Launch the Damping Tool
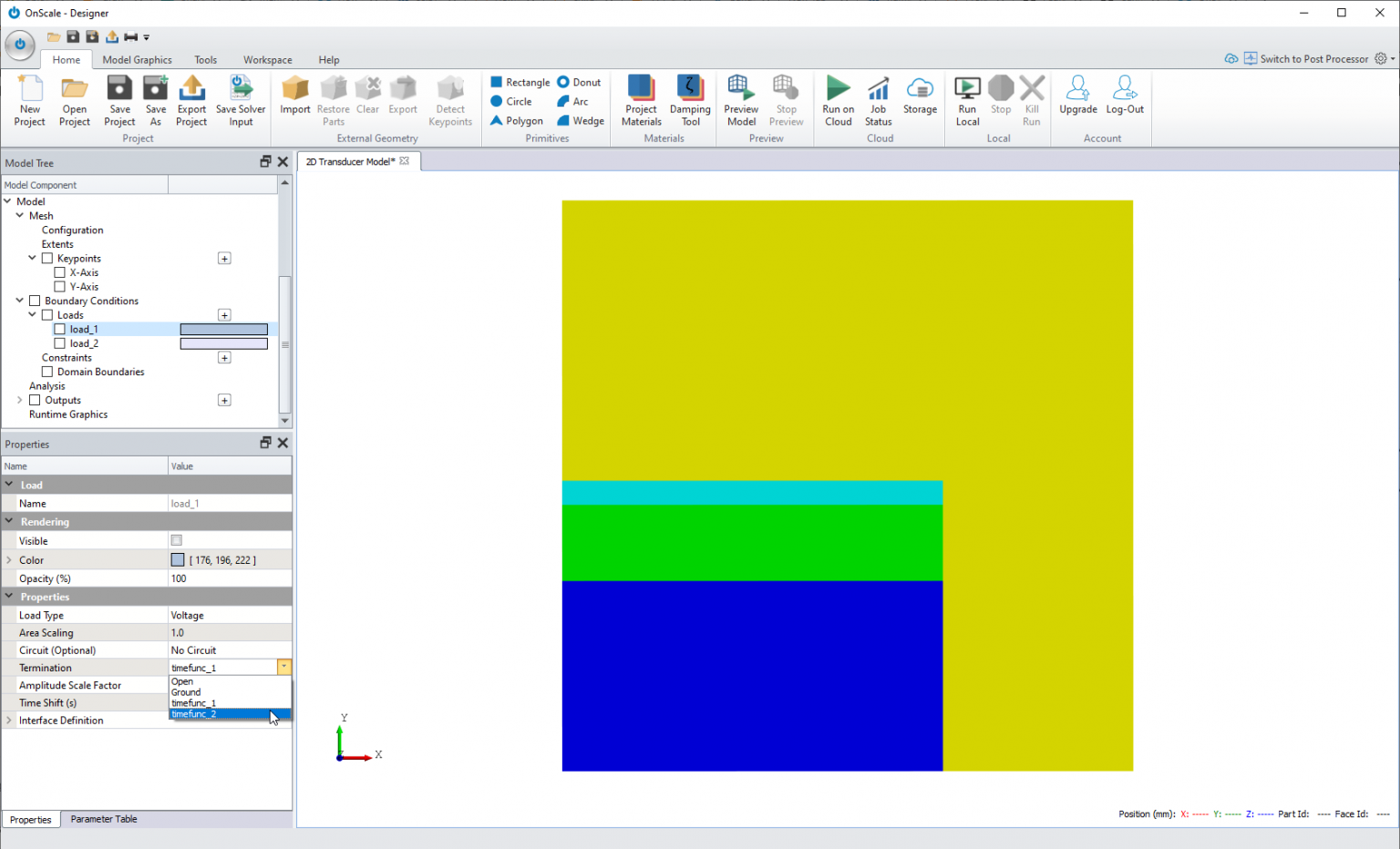 tap(690, 100)
